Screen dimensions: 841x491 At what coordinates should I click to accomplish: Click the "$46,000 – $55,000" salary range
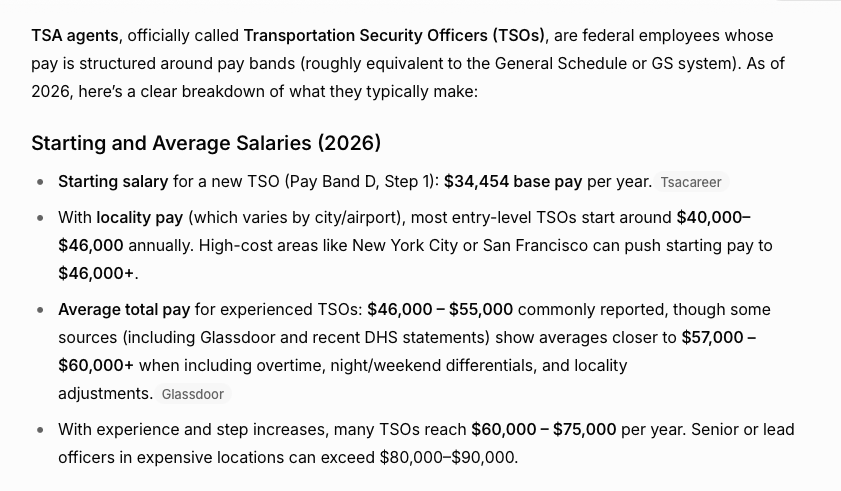click(x=440, y=309)
